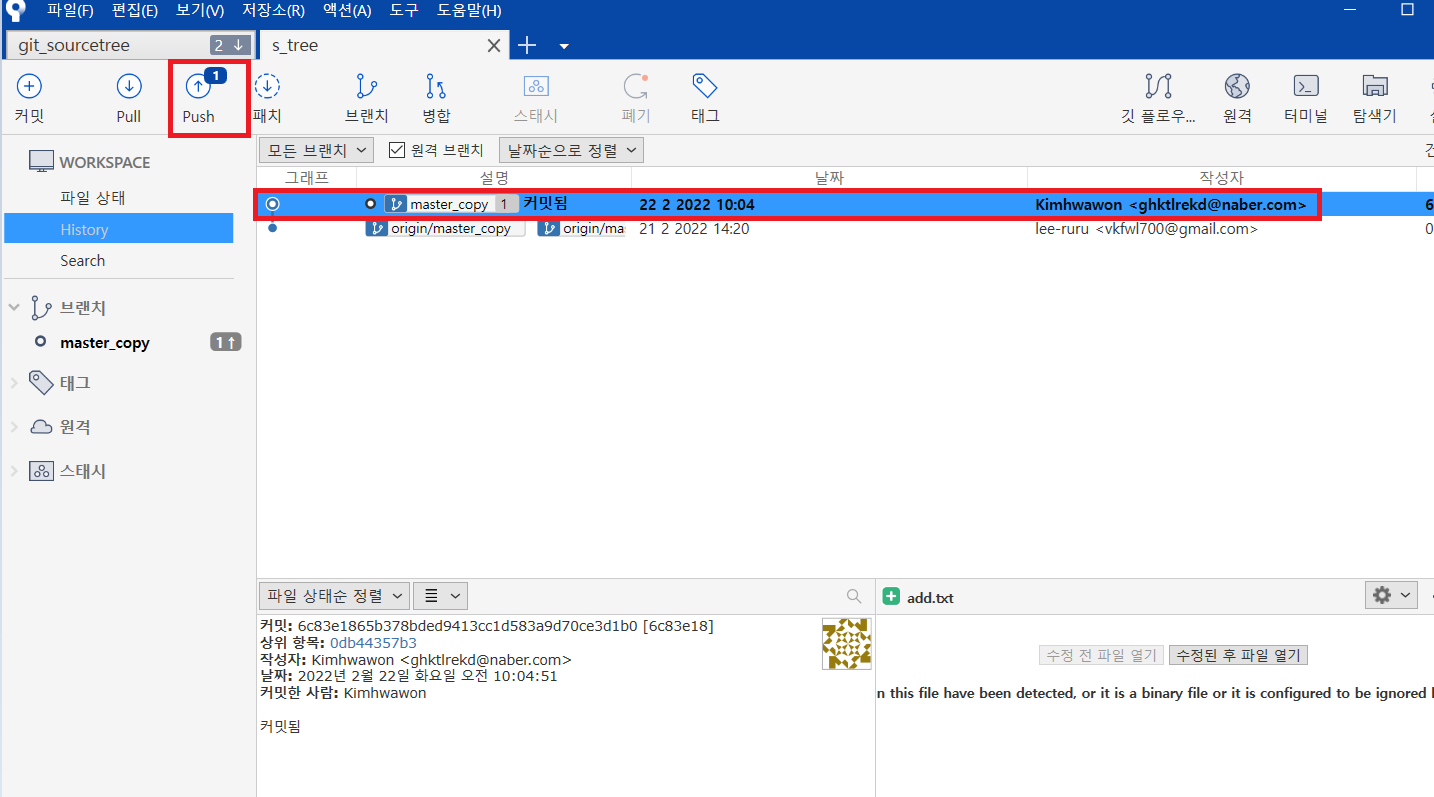
Task: Open the tab list dropdown arrow
Action: click(564, 46)
